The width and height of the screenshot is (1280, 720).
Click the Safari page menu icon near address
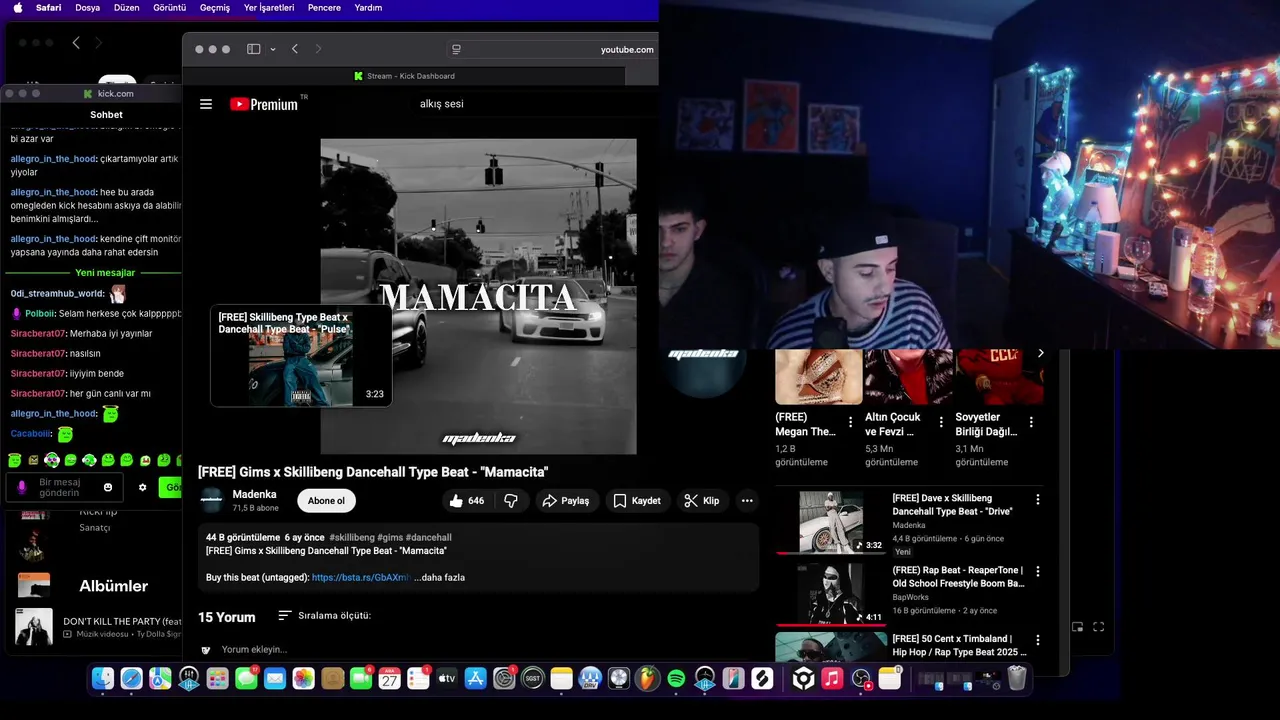pos(456,49)
